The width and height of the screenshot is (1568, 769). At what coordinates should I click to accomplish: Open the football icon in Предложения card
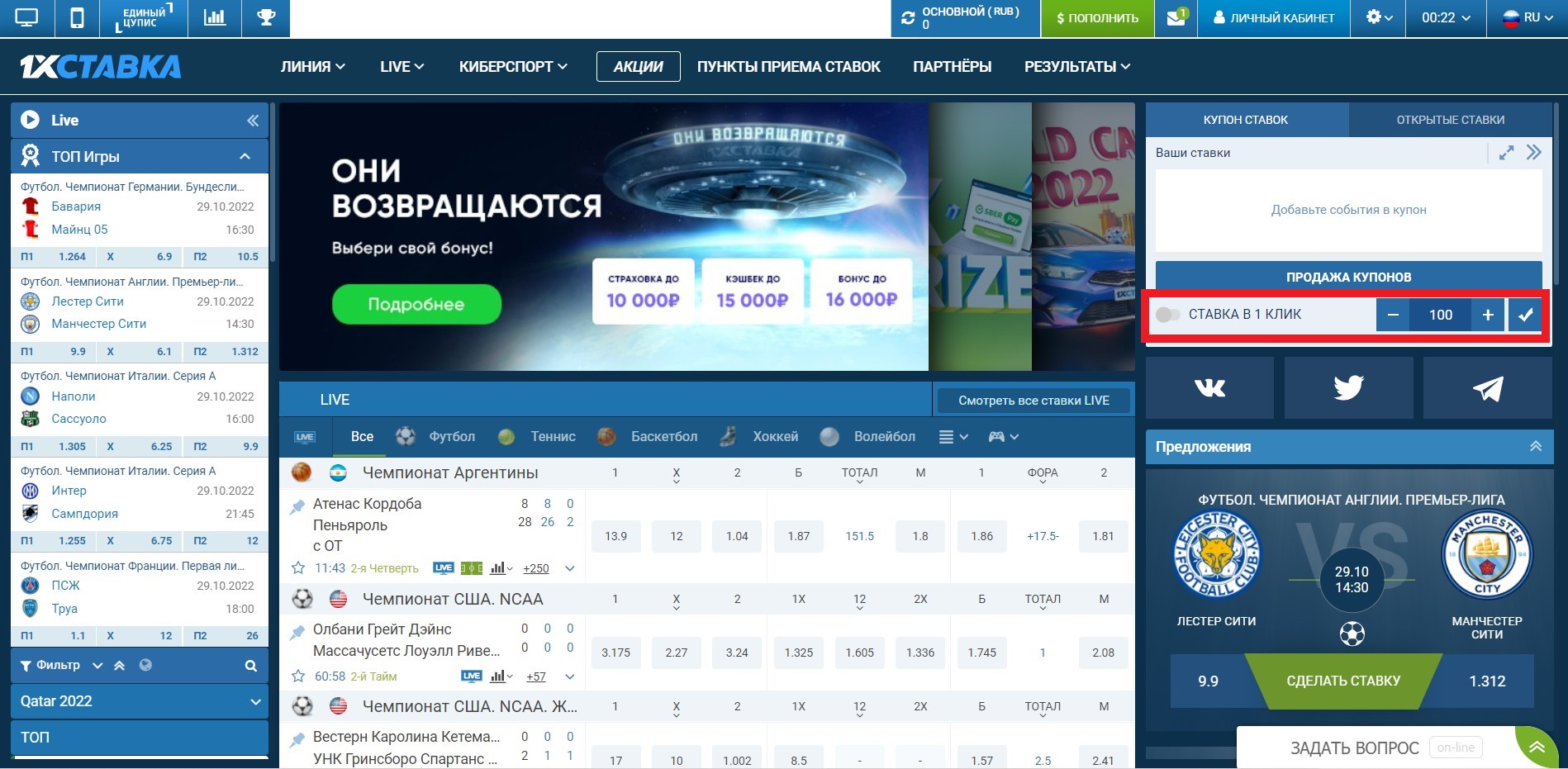pyautogui.click(x=1352, y=634)
